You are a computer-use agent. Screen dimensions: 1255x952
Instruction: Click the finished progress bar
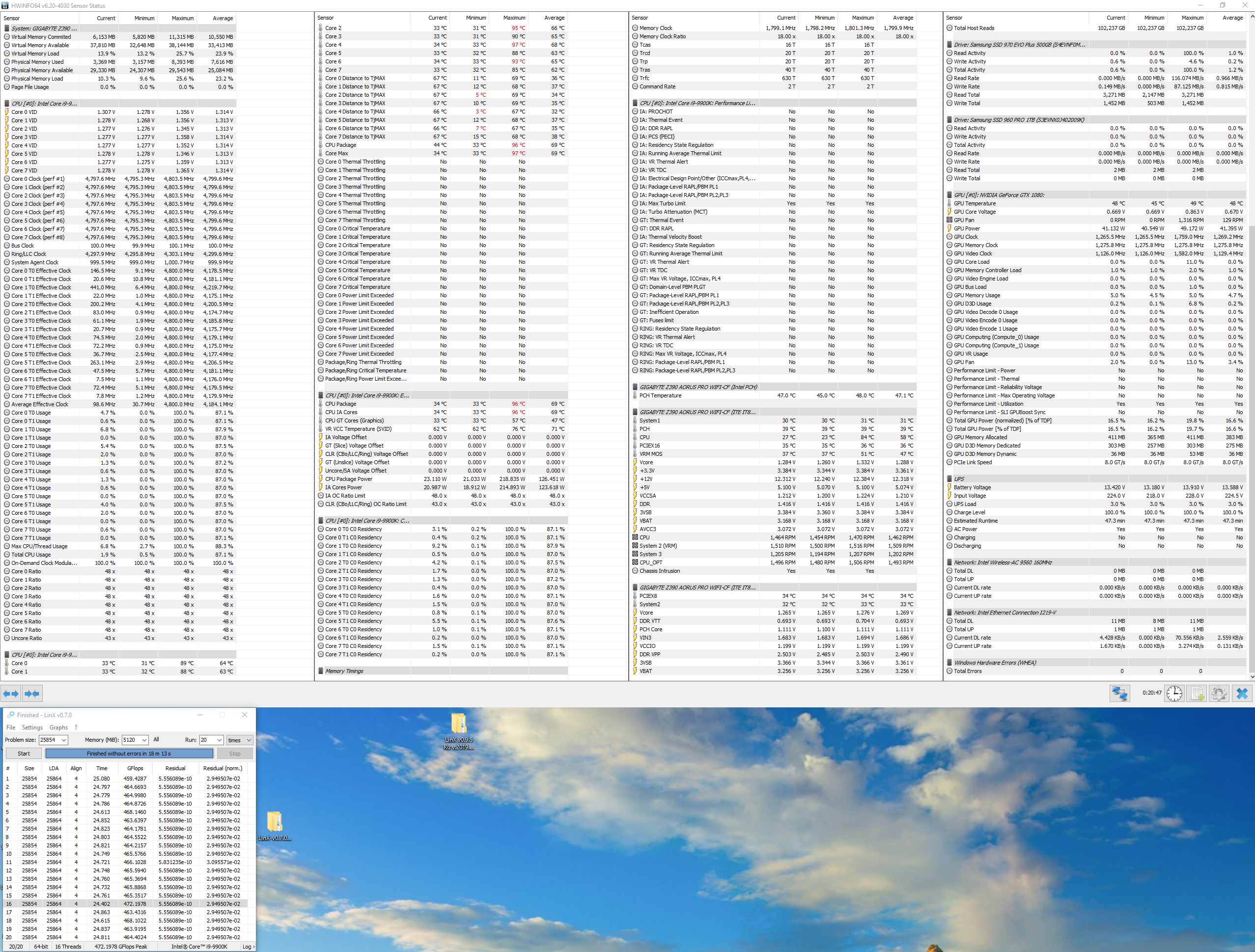pyautogui.click(x=129, y=754)
